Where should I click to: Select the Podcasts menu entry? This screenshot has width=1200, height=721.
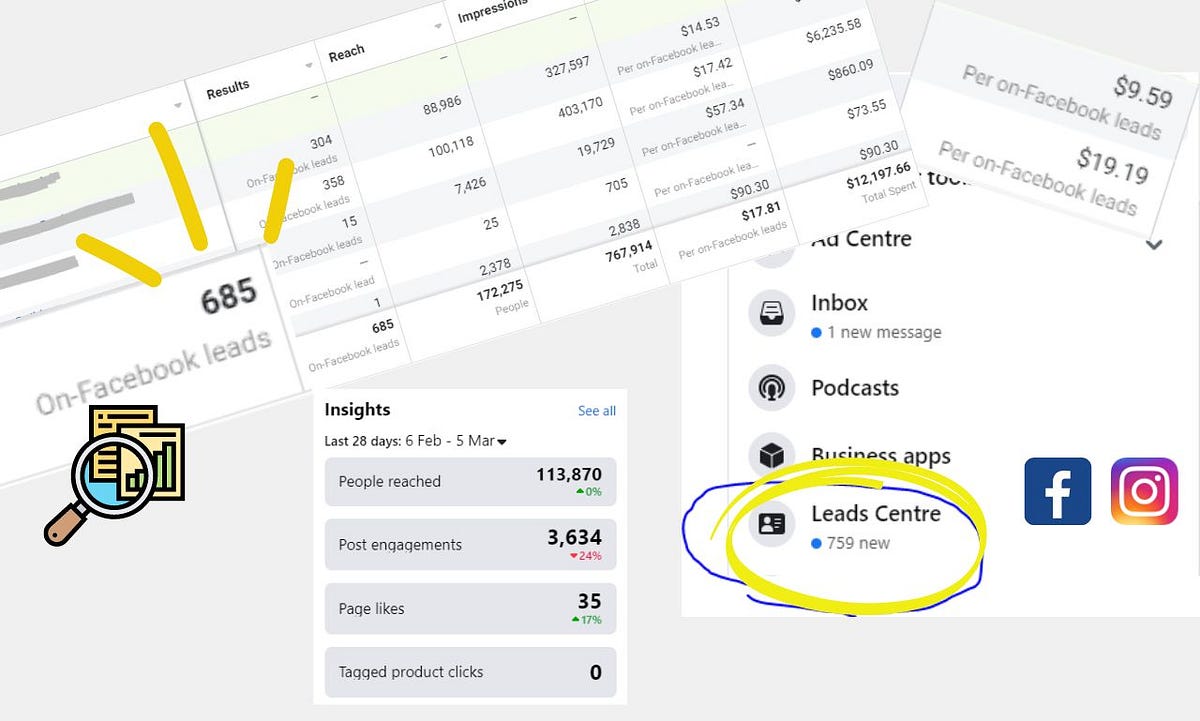[x=858, y=388]
